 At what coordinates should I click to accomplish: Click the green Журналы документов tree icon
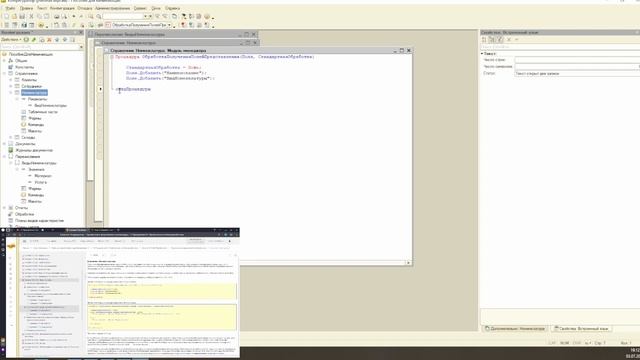(11, 150)
